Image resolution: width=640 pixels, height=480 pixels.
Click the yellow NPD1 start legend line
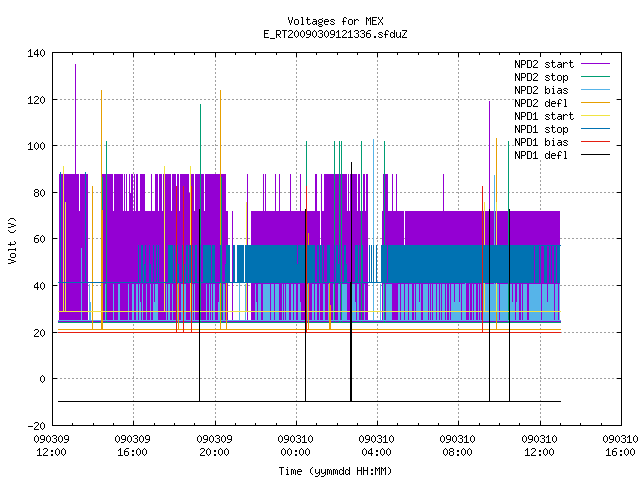pyautogui.click(x=595, y=116)
